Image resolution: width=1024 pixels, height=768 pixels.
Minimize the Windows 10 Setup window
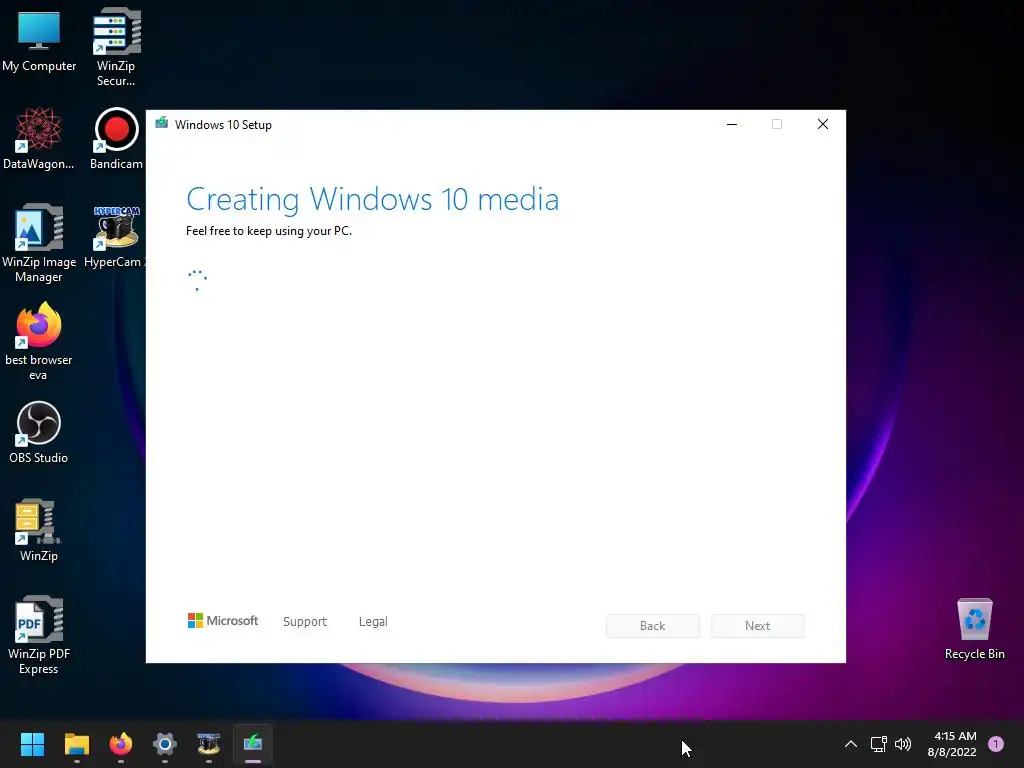point(732,124)
